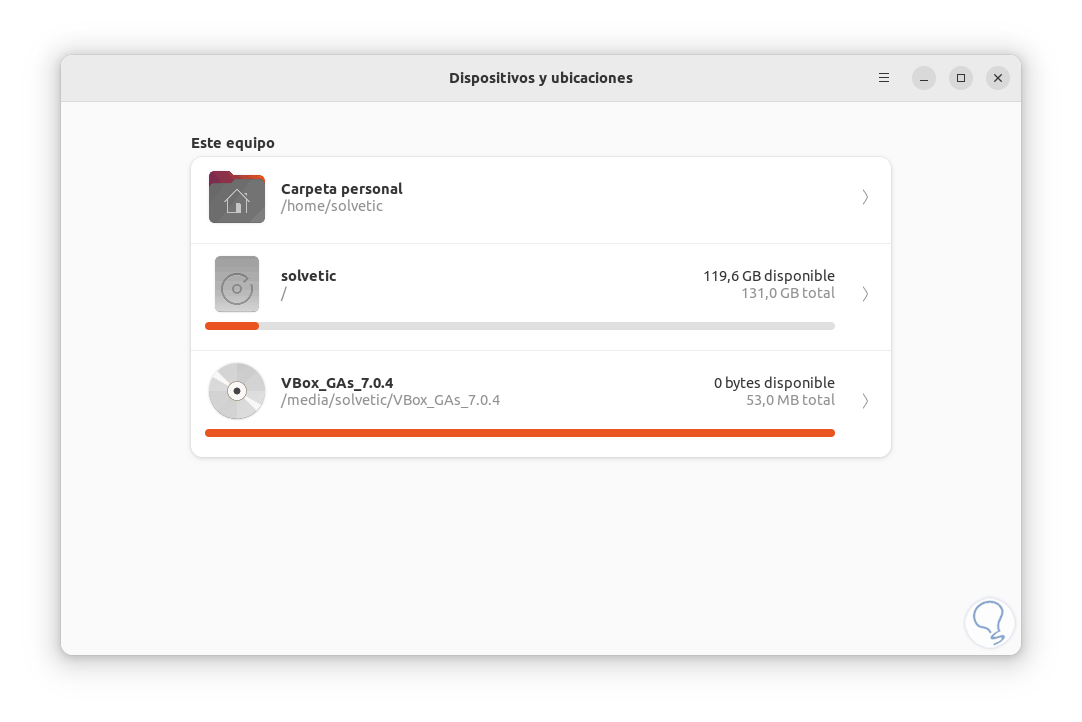Click the Solvetic watermark logo

[989, 622]
